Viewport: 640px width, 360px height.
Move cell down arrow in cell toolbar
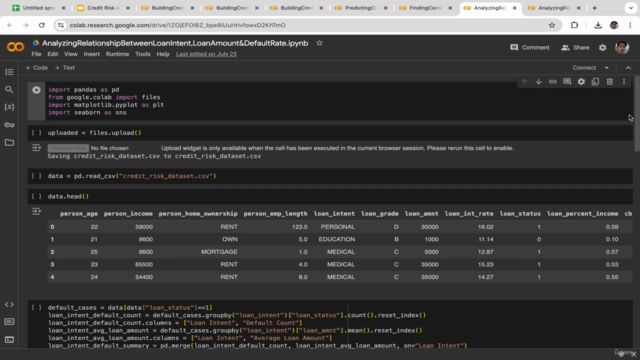539,82
